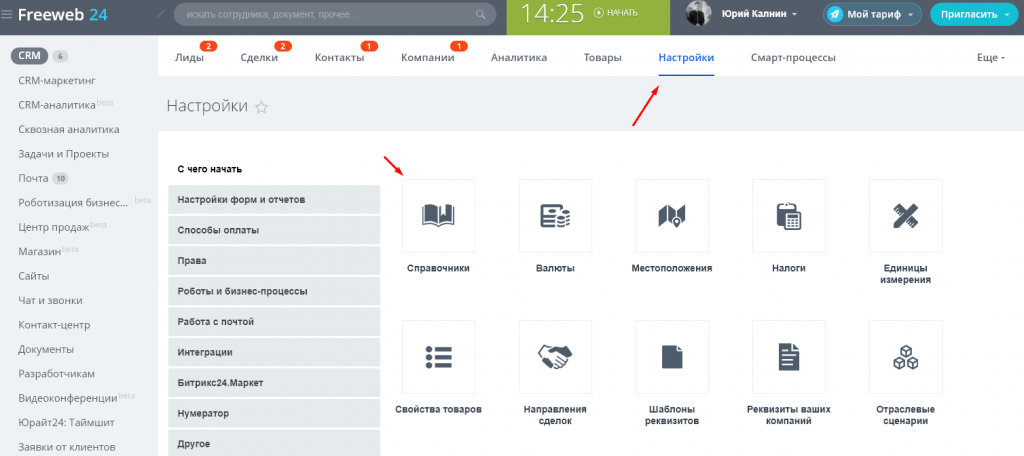Click the Местоположения map icon

(x=672, y=215)
